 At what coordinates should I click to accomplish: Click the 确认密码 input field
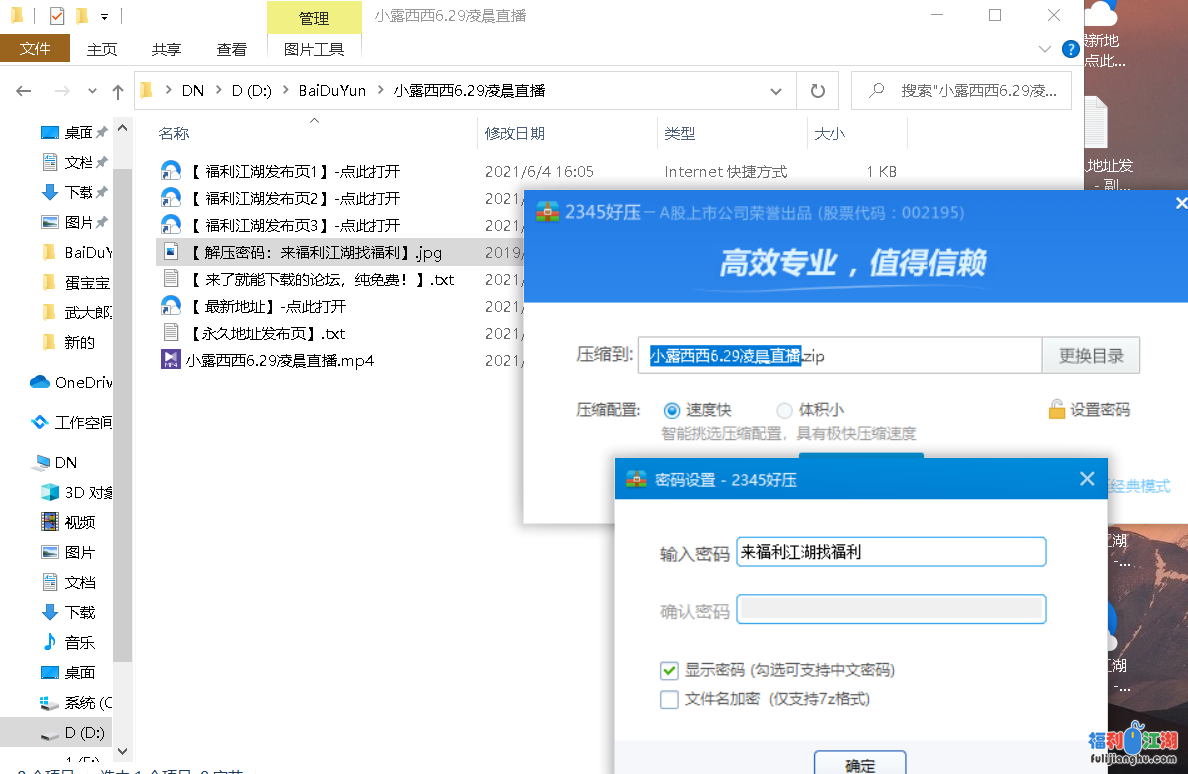(890, 609)
